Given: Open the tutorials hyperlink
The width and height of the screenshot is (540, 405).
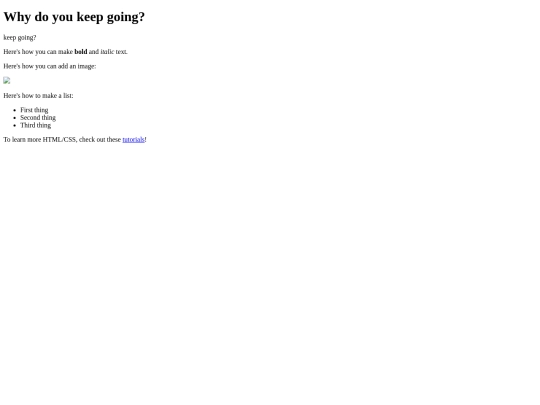Looking at the screenshot, I should (x=133, y=139).
